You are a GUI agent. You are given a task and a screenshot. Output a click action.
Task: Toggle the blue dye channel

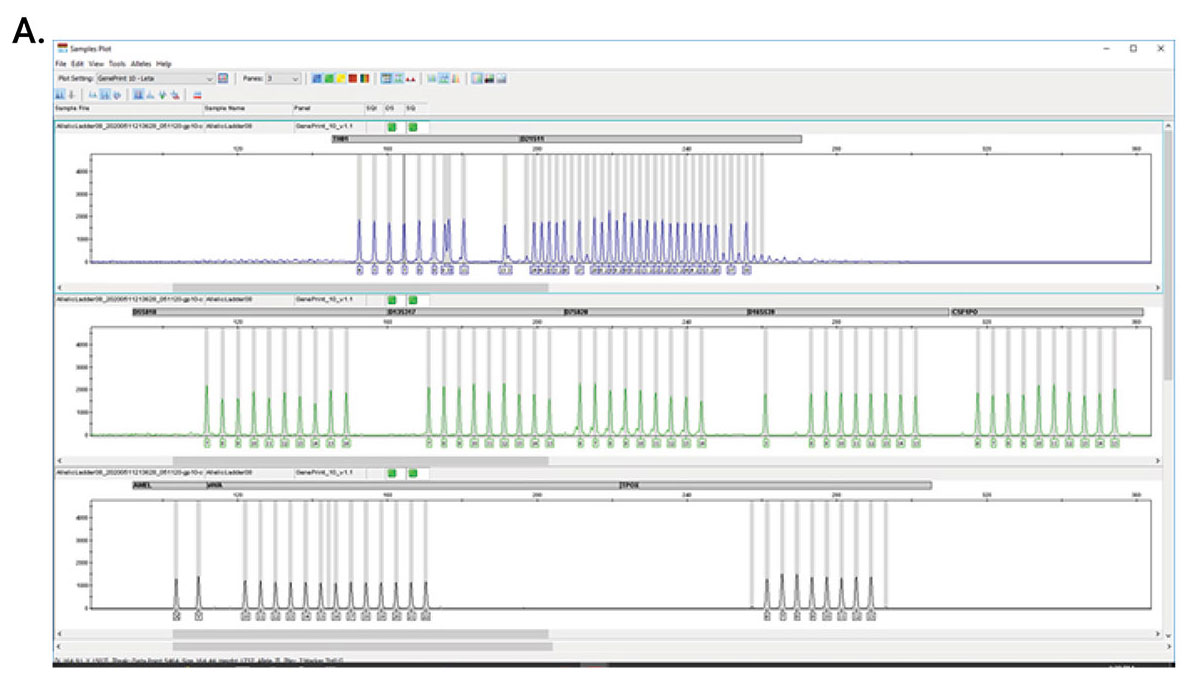317,78
